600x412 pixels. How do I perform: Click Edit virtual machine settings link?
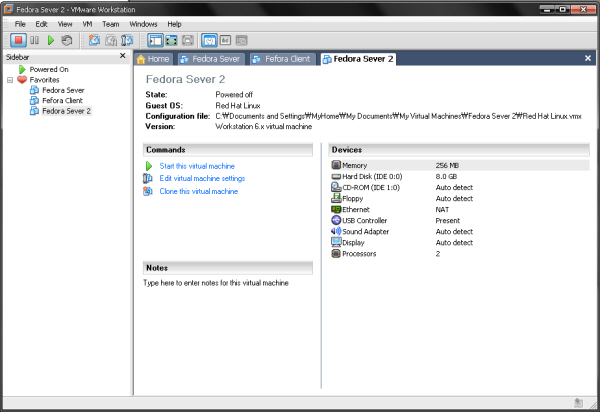click(202, 178)
